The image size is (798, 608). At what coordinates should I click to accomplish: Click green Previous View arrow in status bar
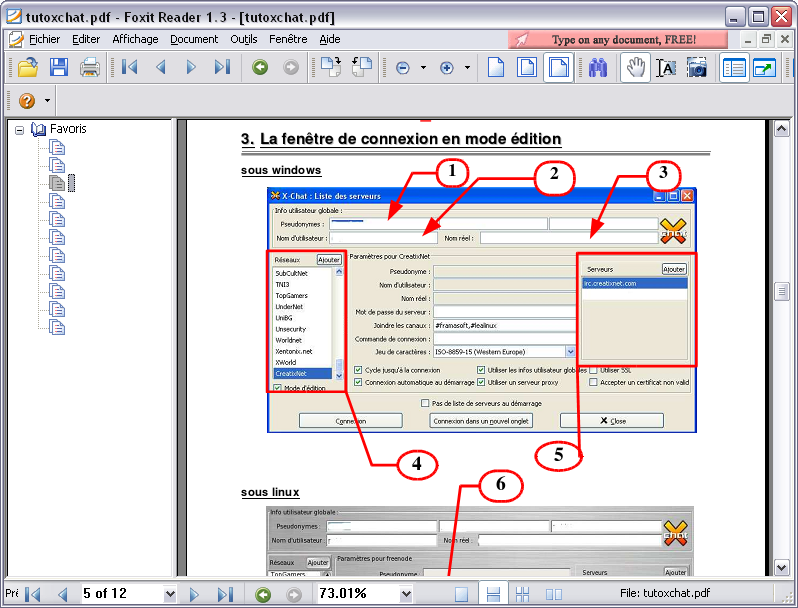263,594
